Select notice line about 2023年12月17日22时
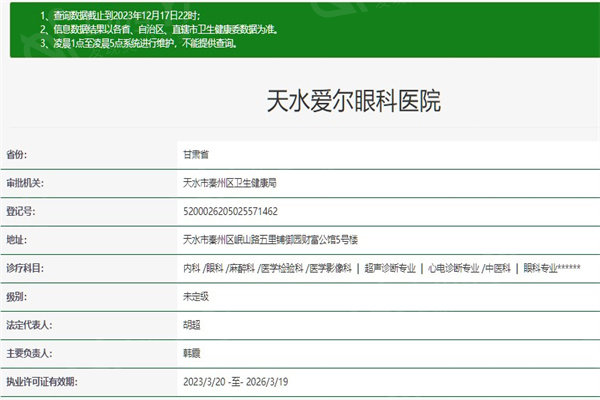The width and height of the screenshot is (600, 400). [120, 16]
